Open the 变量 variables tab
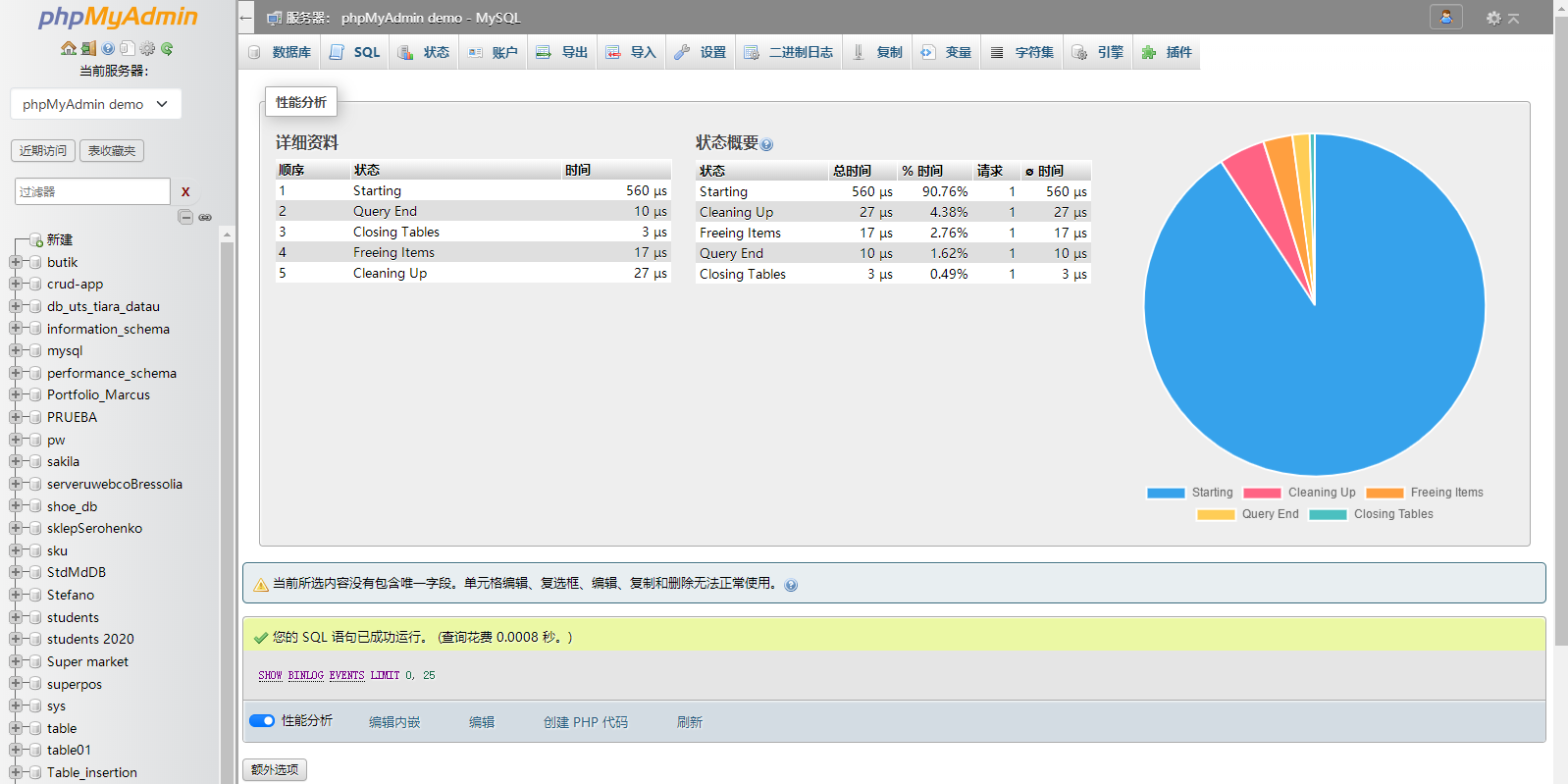This screenshot has height=784, width=1568. pos(946,52)
